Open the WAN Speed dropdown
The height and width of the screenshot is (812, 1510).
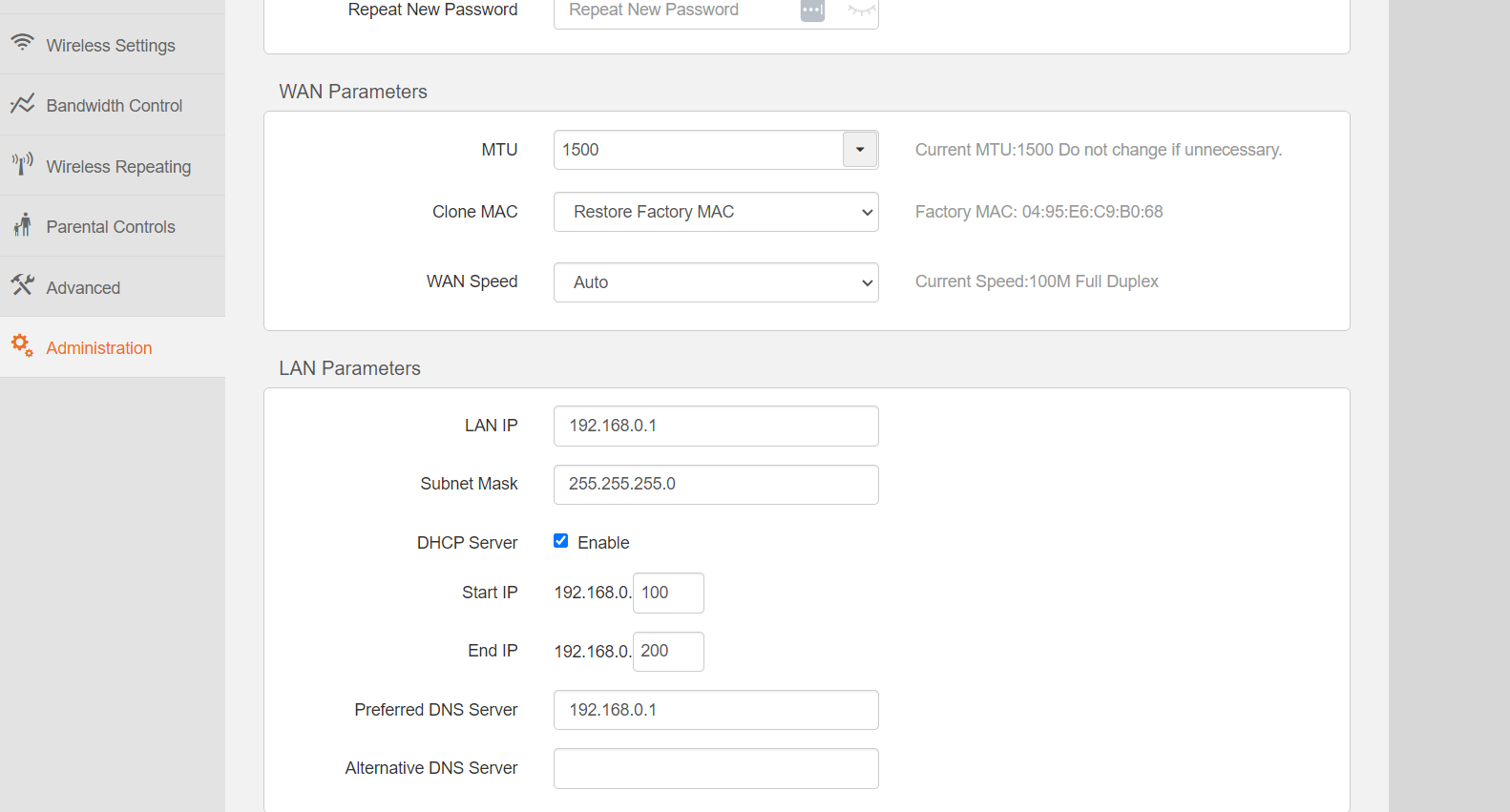[716, 282]
